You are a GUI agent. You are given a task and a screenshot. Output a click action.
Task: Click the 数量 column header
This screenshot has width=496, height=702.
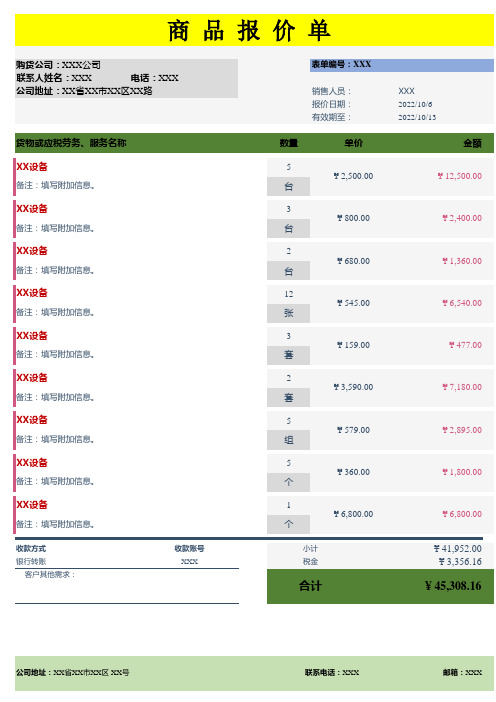pyautogui.click(x=288, y=143)
